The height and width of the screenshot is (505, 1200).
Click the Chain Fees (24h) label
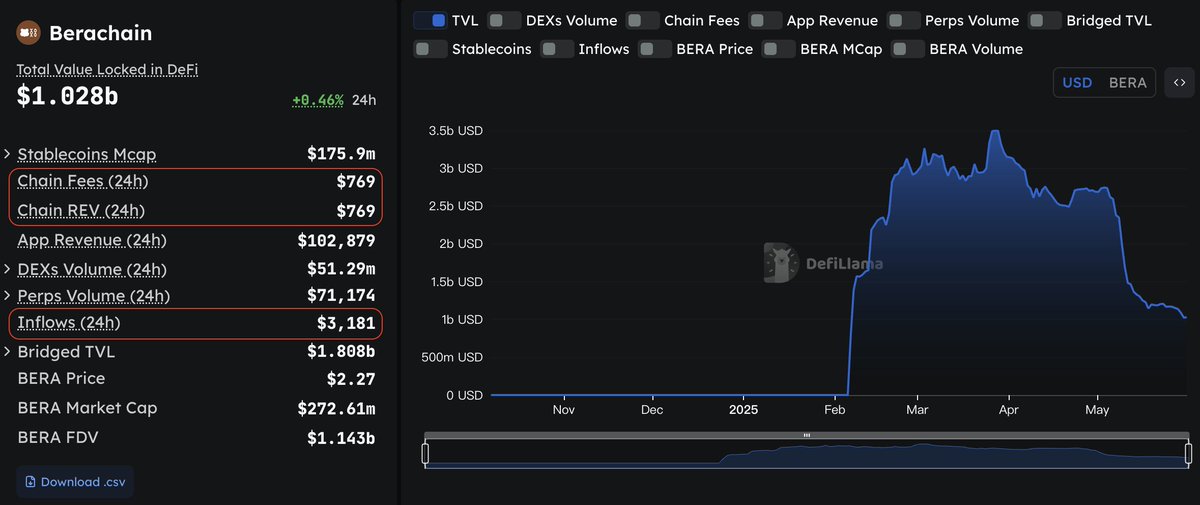point(82,181)
